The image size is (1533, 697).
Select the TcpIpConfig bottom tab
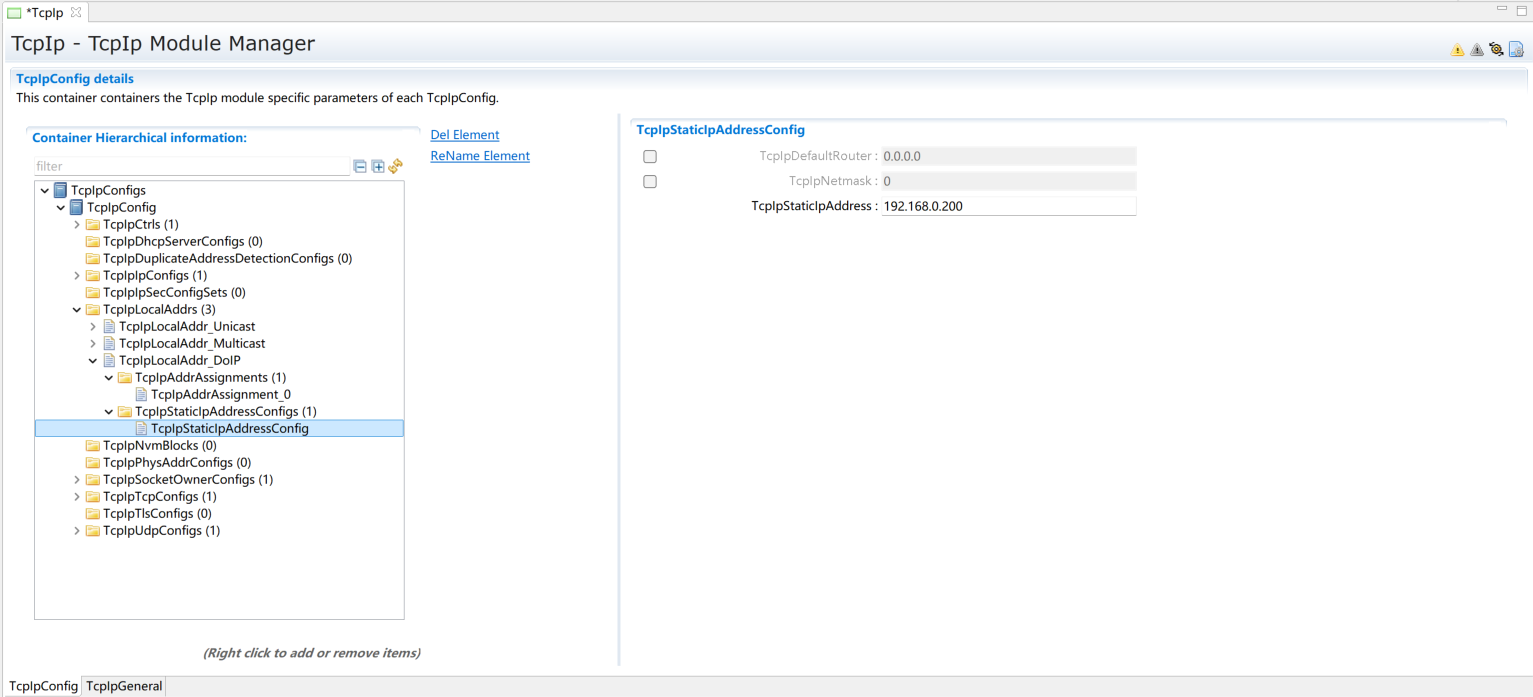tap(43, 686)
